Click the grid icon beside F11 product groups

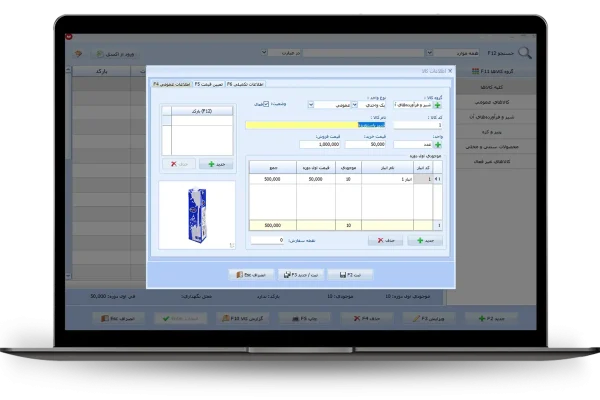coord(476,71)
